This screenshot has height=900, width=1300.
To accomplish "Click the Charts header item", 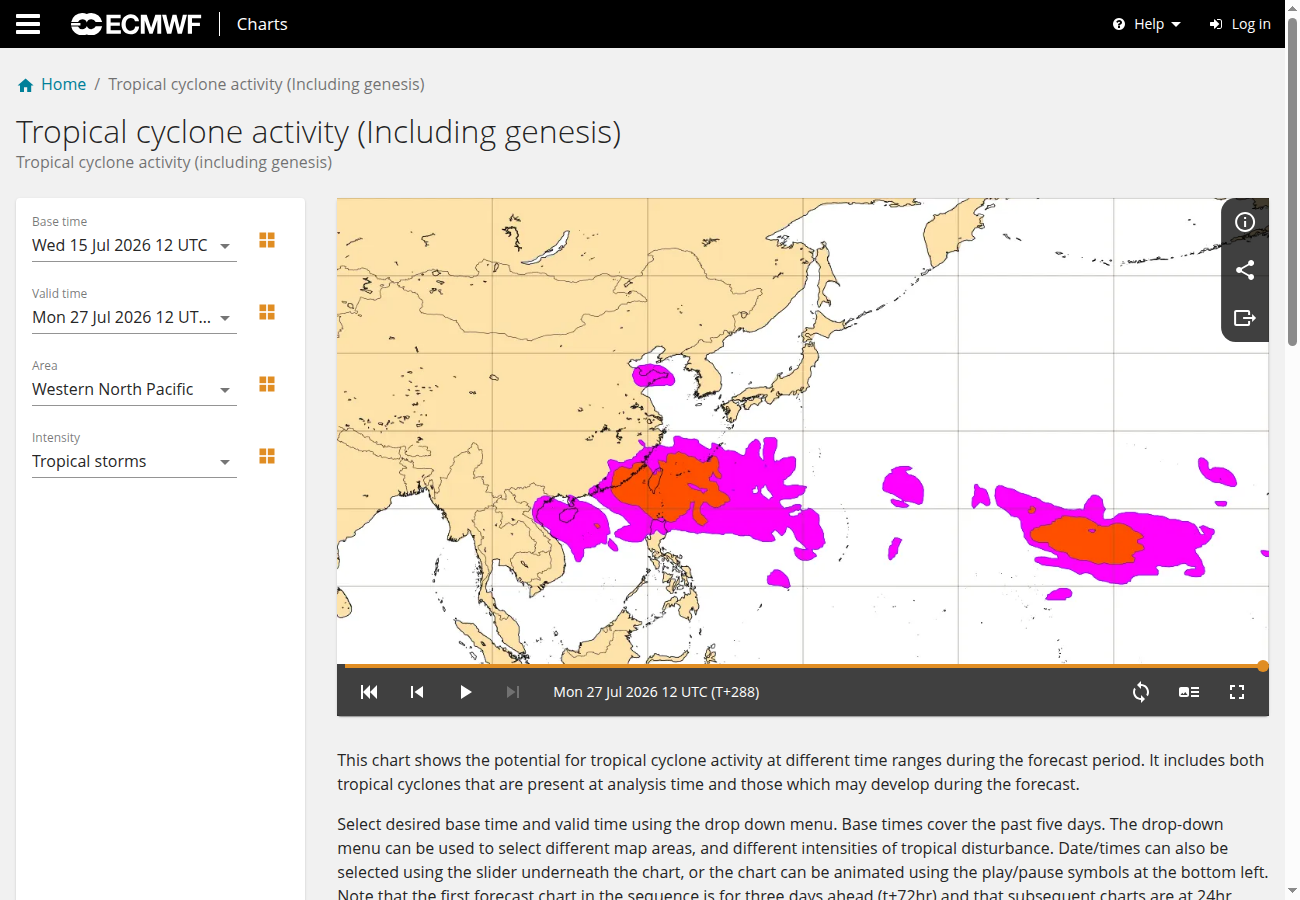I will [262, 24].
